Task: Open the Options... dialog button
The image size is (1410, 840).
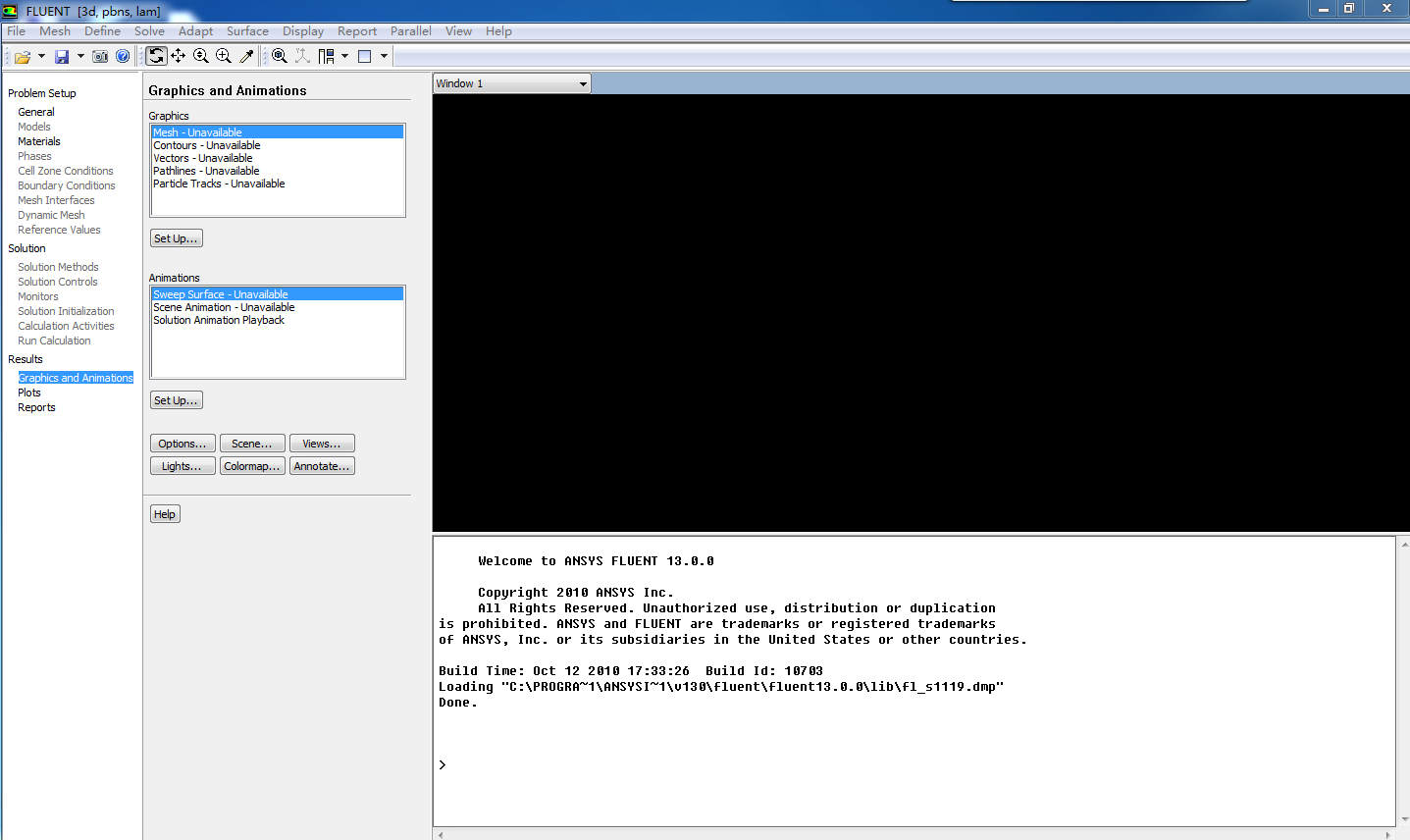Action: [x=183, y=444]
